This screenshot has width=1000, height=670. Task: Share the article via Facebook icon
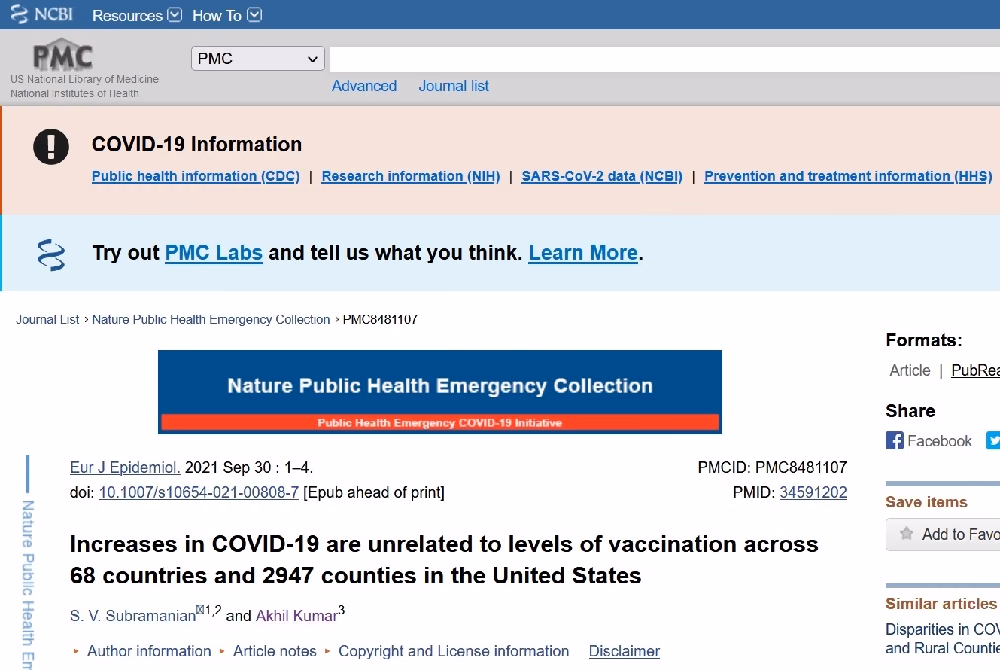[x=894, y=441]
